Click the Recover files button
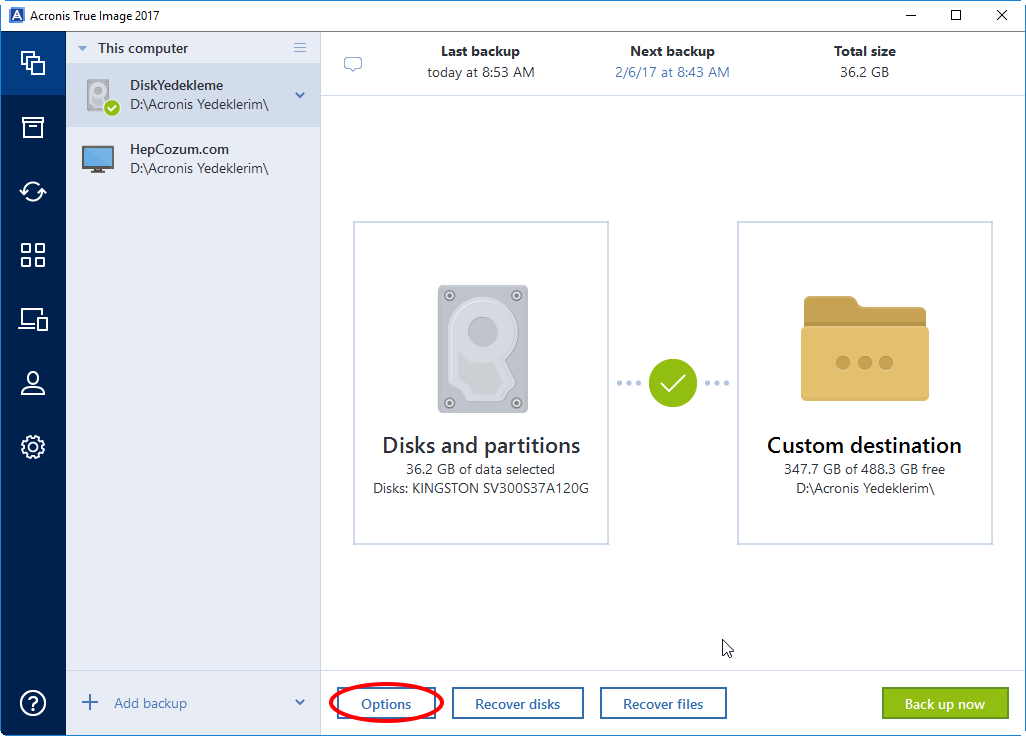Image resolution: width=1026 pixels, height=736 pixels. 663,704
